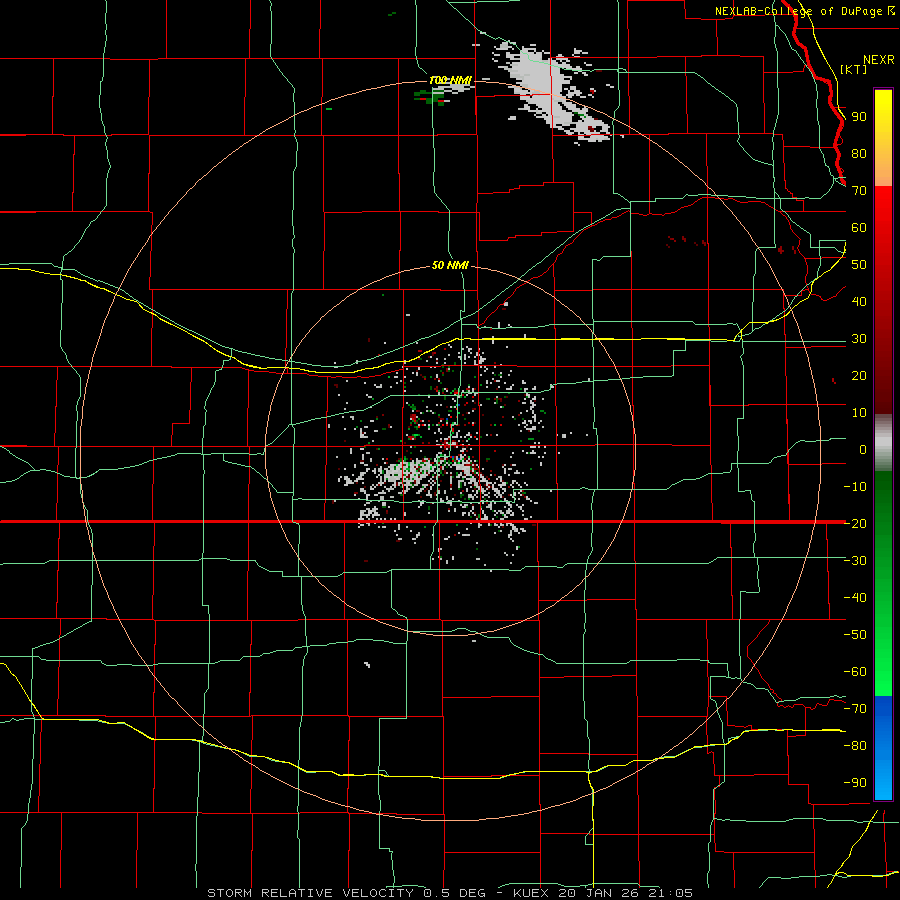Image resolution: width=900 pixels, height=900 pixels.
Task: Click the -90 tick value on colorbar
Action: 855,783
